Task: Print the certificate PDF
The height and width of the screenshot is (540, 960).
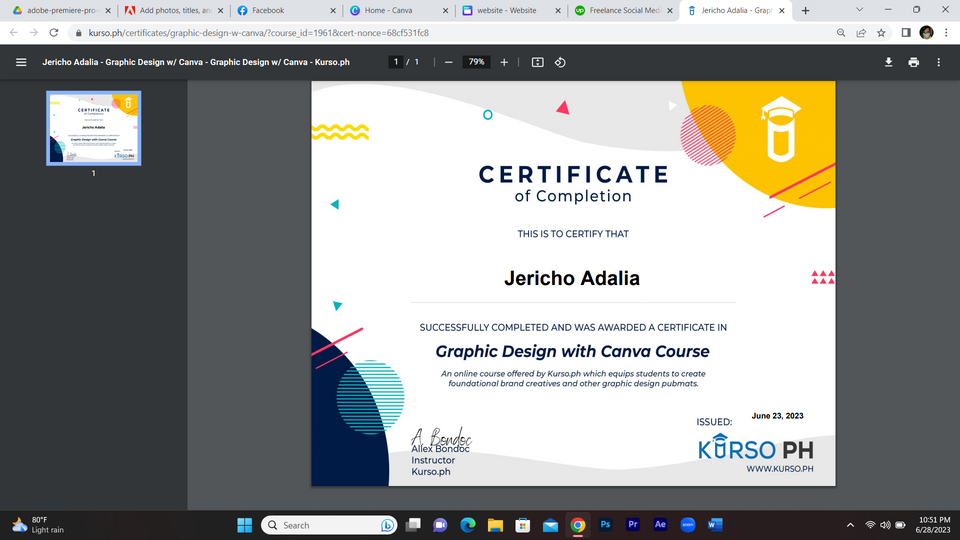Action: [913, 62]
